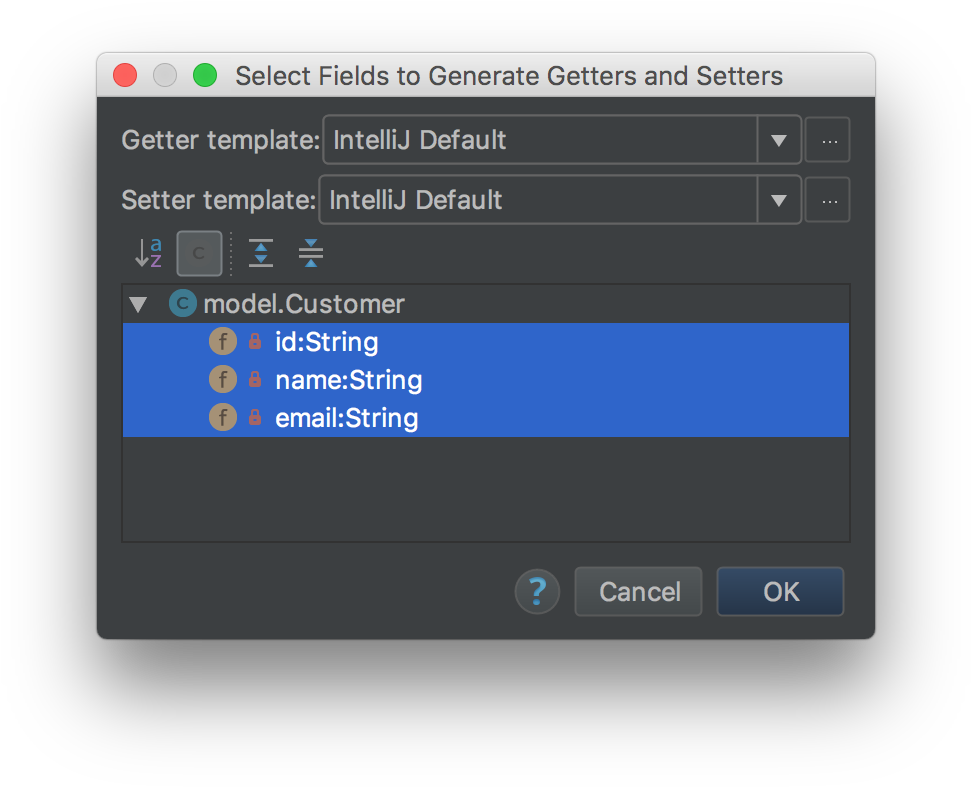971x787 pixels.
Task: Select the id:String field
Action: pos(327,341)
